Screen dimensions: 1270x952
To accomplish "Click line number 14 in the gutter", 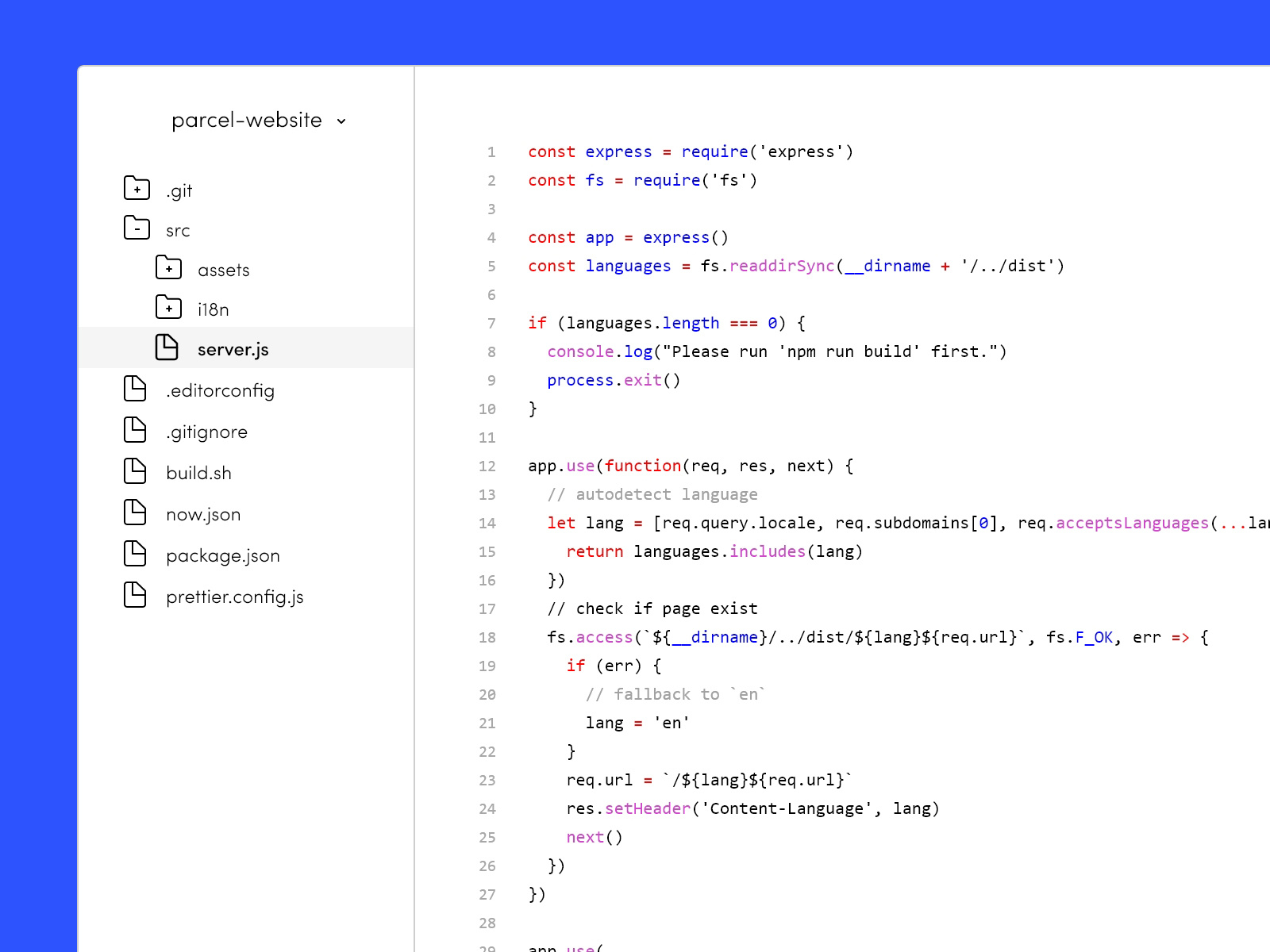I will pos(487,523).
